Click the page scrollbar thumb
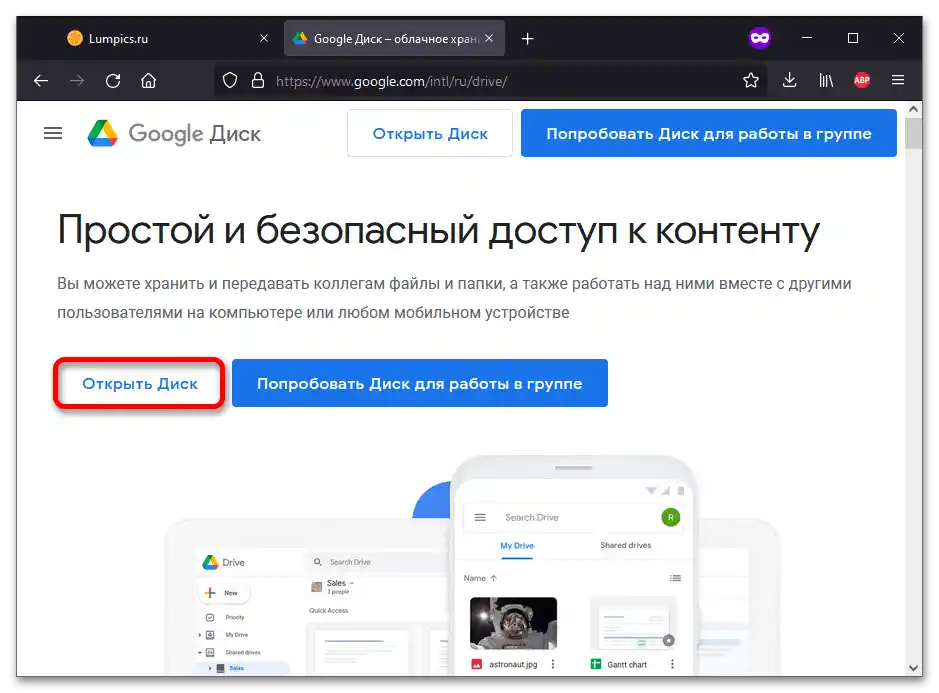 click(913, 134)
